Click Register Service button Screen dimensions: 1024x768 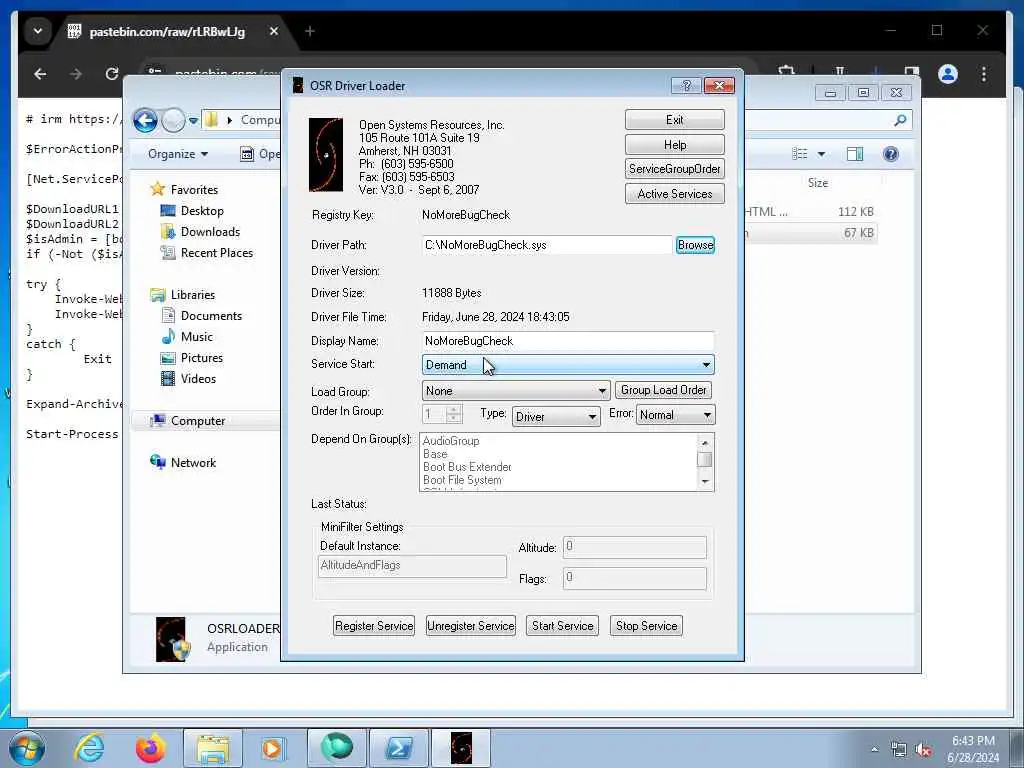click(374, 626)
